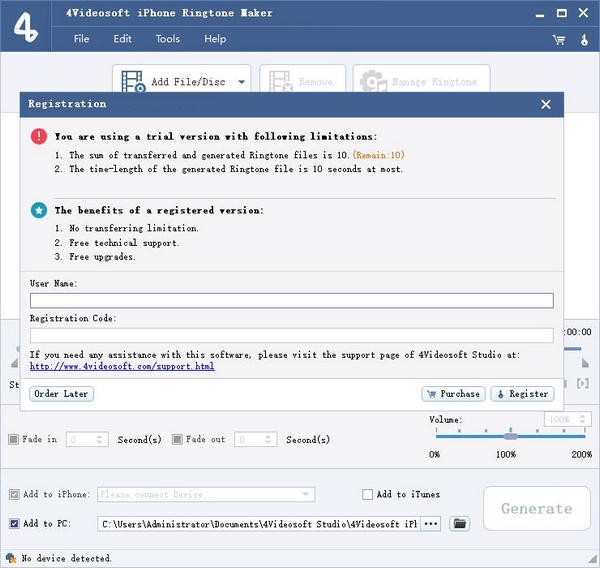The image size is (600, 568).
Task: Click the blue star benefits icon
Action: [x=38, y=210]
